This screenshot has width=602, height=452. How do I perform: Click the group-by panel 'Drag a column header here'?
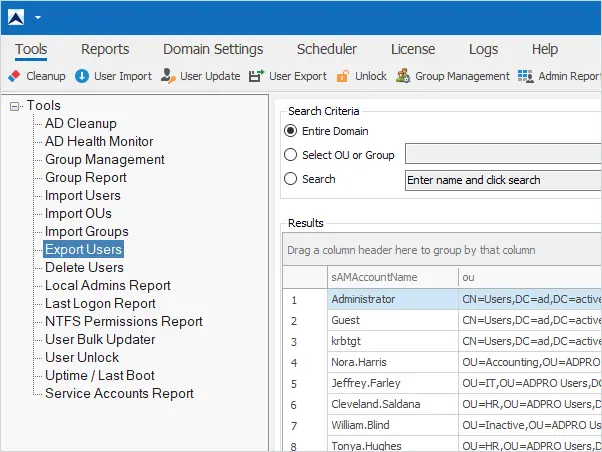pyautogui.click(x=442, y=250)
